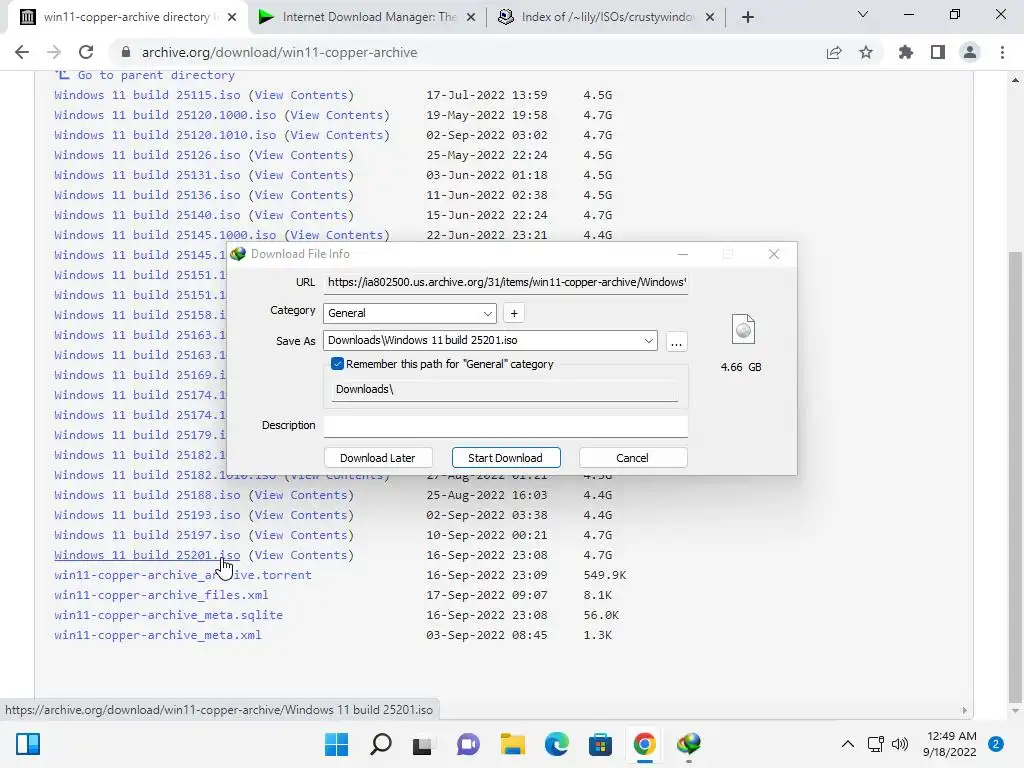Open the Windows Start menu

coord(337,744)
